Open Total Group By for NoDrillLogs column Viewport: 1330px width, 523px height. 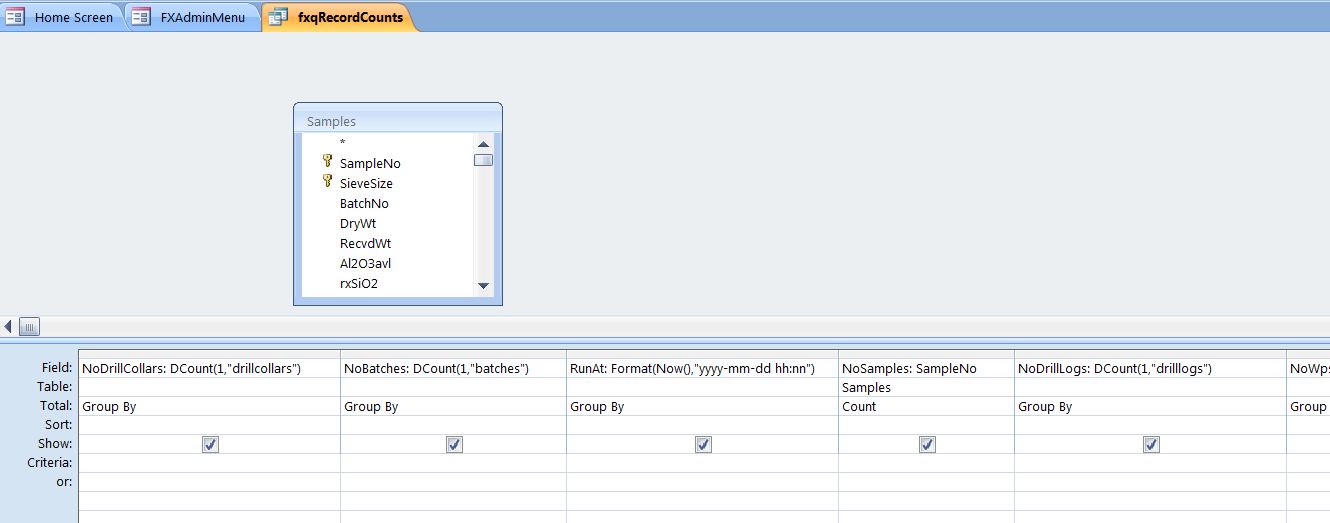pyautogui.click(x=1150, y=406)
